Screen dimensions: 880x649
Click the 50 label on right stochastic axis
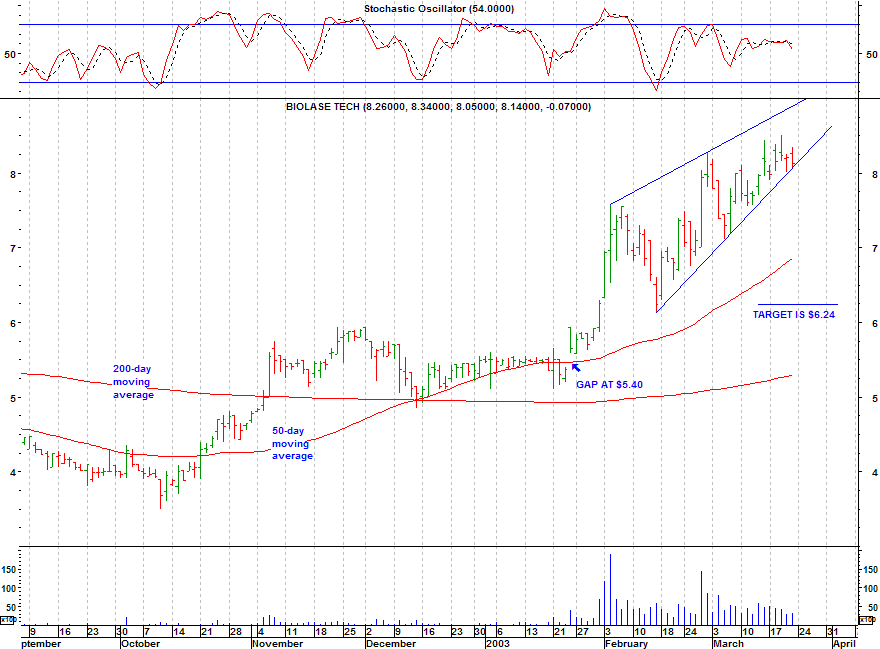pos(872,54)
